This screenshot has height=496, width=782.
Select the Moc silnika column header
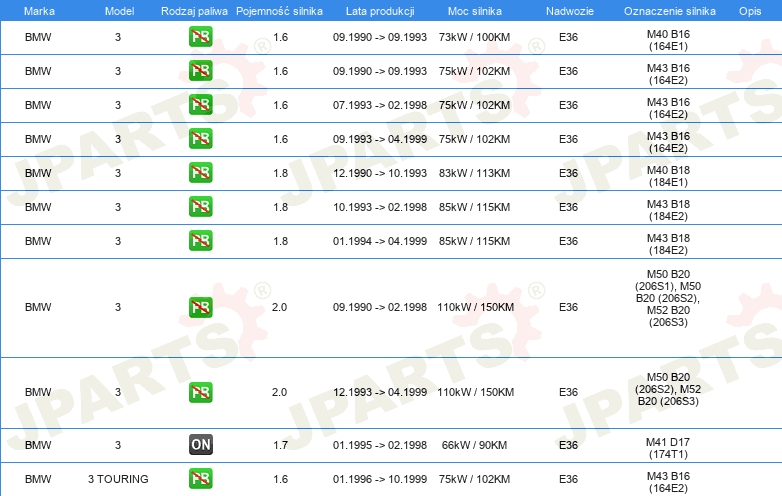click(475, 10)
